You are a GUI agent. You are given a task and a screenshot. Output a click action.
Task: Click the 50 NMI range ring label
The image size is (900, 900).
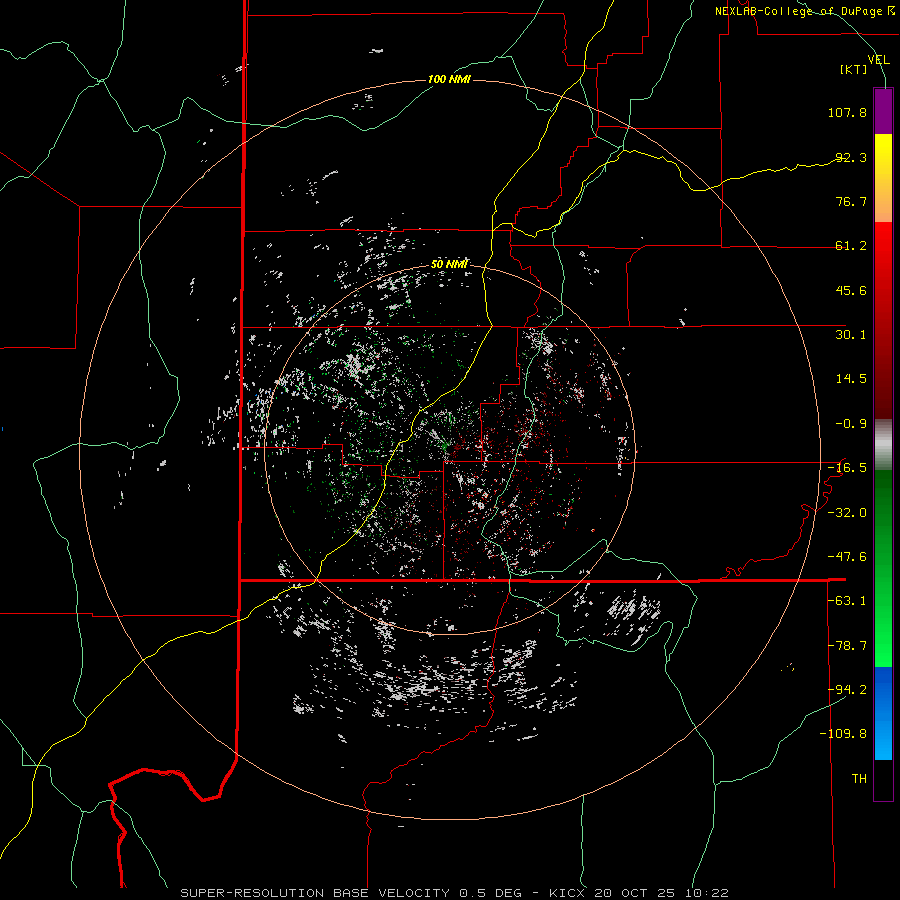(x=450, y=264)
